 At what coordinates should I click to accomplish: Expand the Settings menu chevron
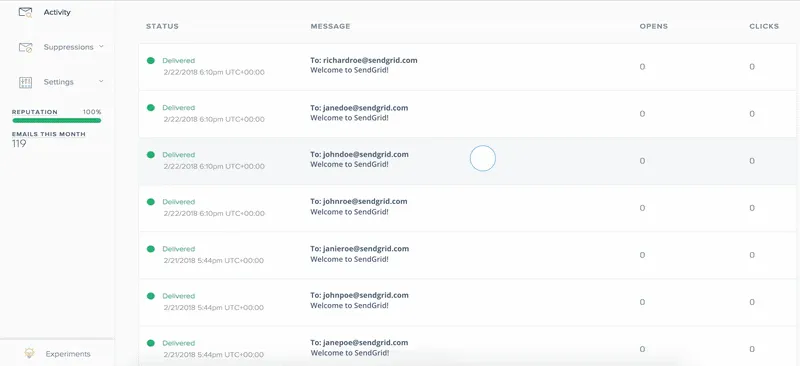pos(101,81)
